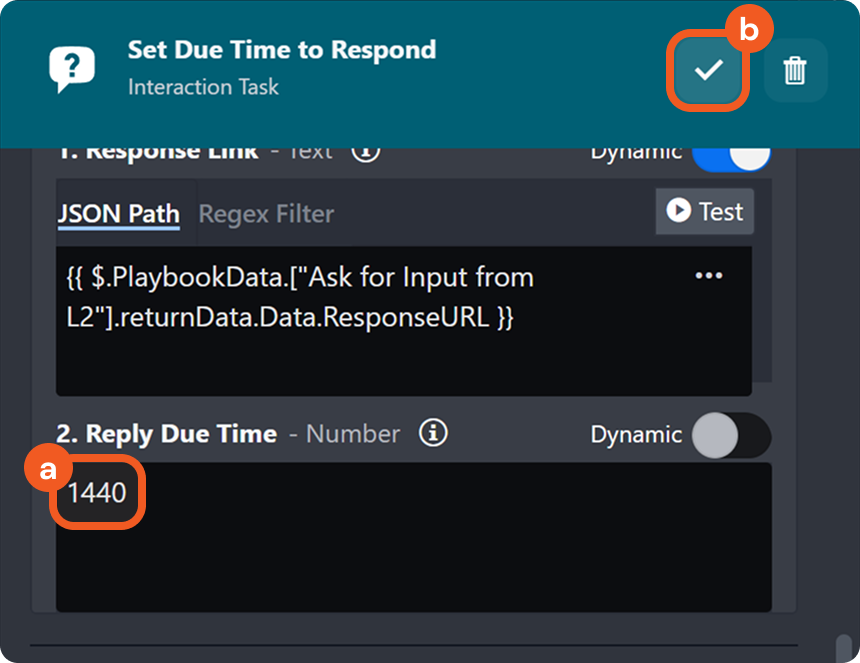Select the 'Set Due Time to Respond' title

pyautogui.click(x=281, y=50)
